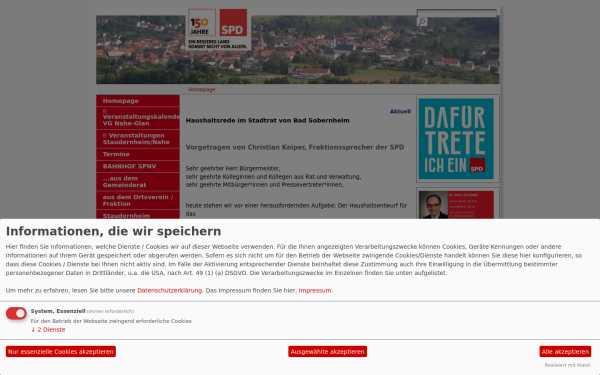Open the Homepage menu item
This screenshot has width=600, height=375.
[138, 101]
